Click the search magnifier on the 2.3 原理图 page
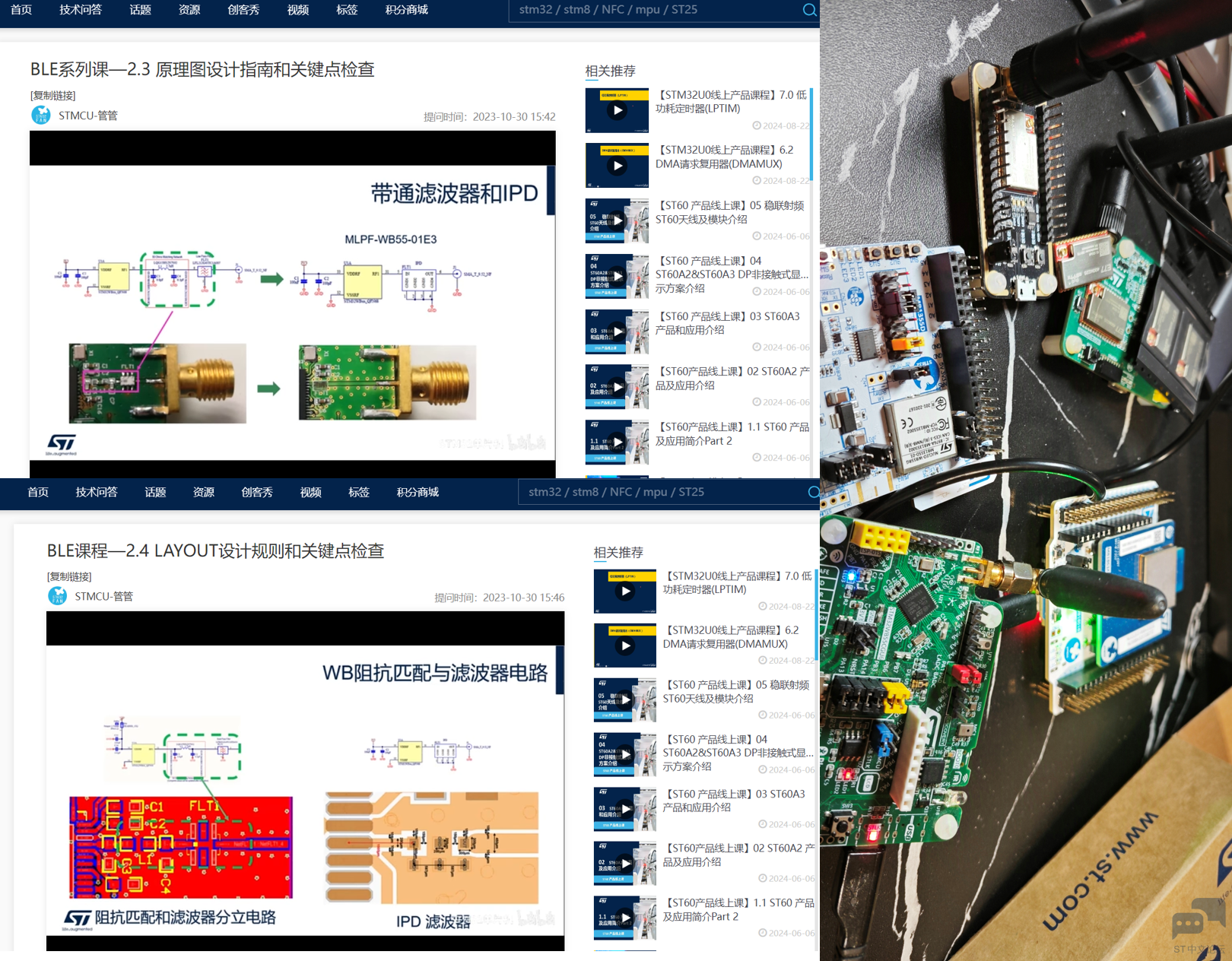Viewport: 1232px width, 961px height. [809, 10]
